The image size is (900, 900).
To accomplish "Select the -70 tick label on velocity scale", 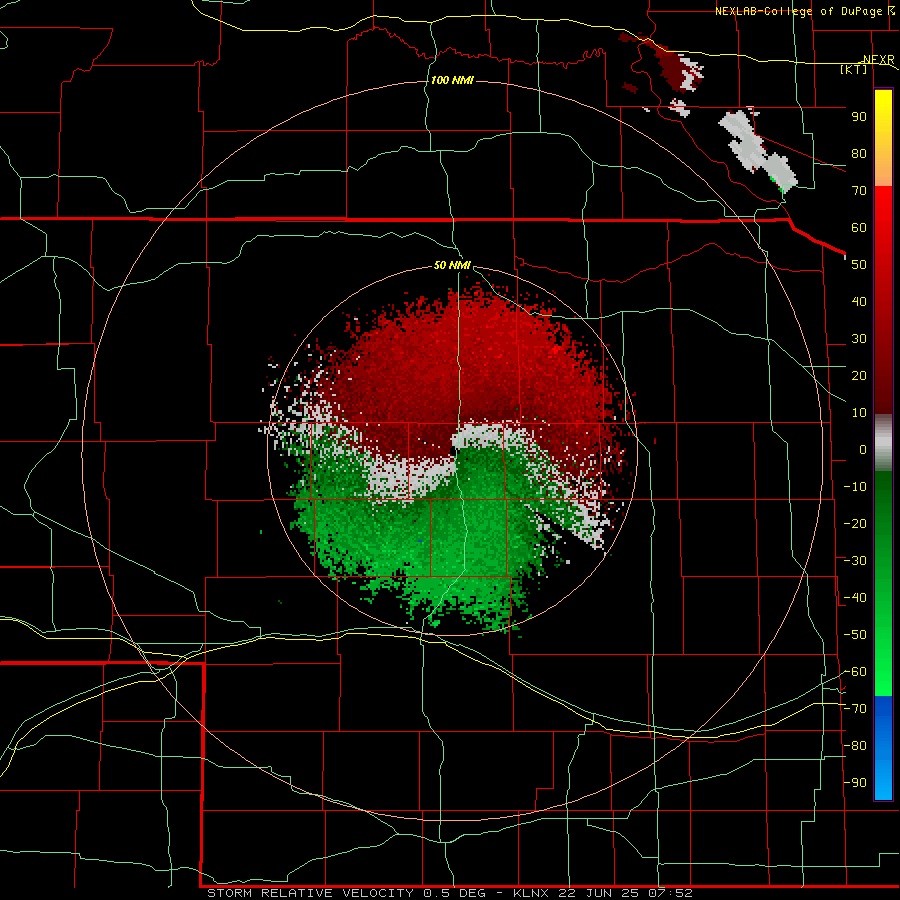I will pos(855,709).
